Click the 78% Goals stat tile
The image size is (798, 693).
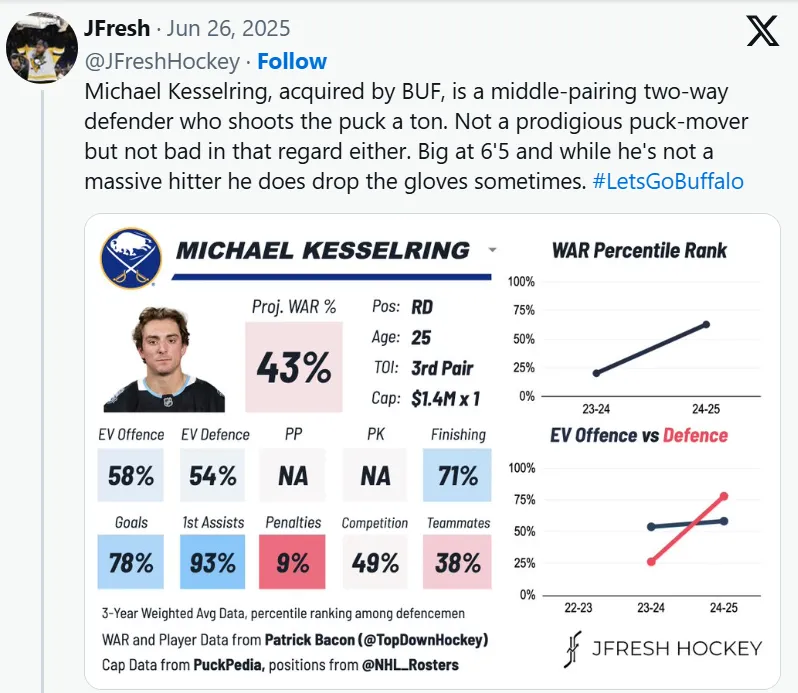[x=131, y=562]
